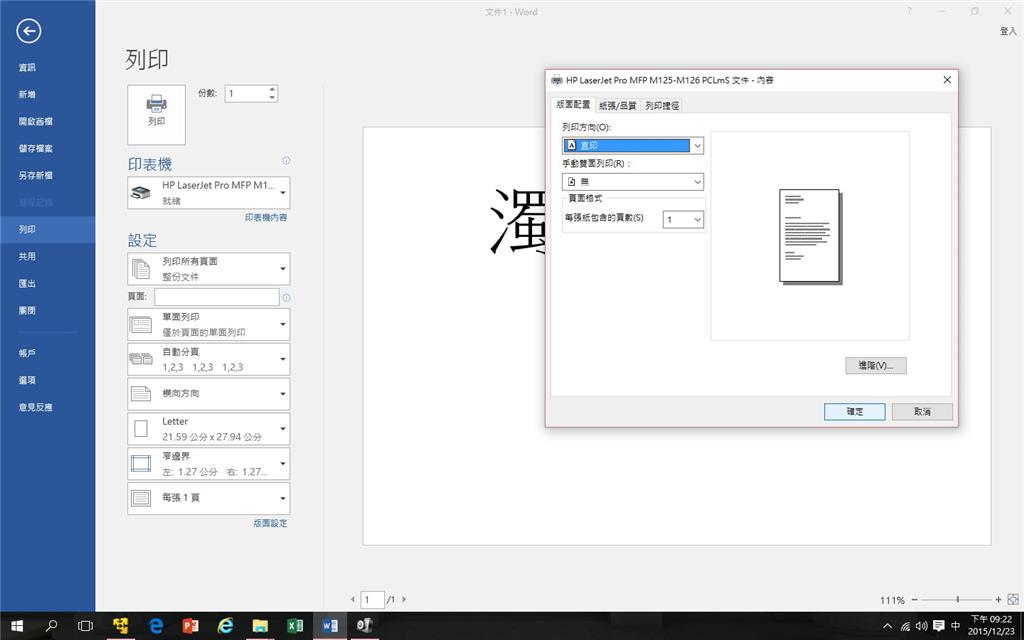Open Task View on the taskbar
The height and width of the screenshot is (640, 1024).
pos(85,626)
